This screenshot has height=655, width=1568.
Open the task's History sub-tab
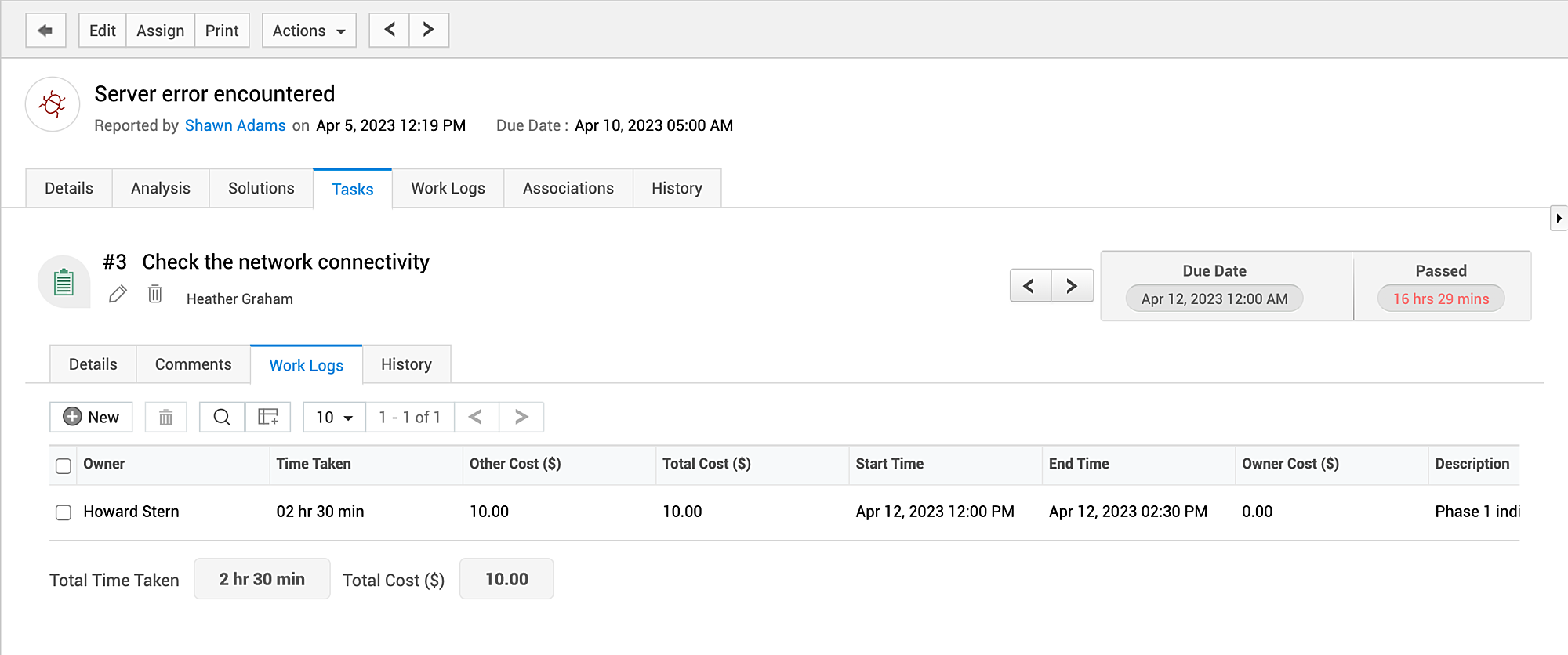tap(406, 364)
